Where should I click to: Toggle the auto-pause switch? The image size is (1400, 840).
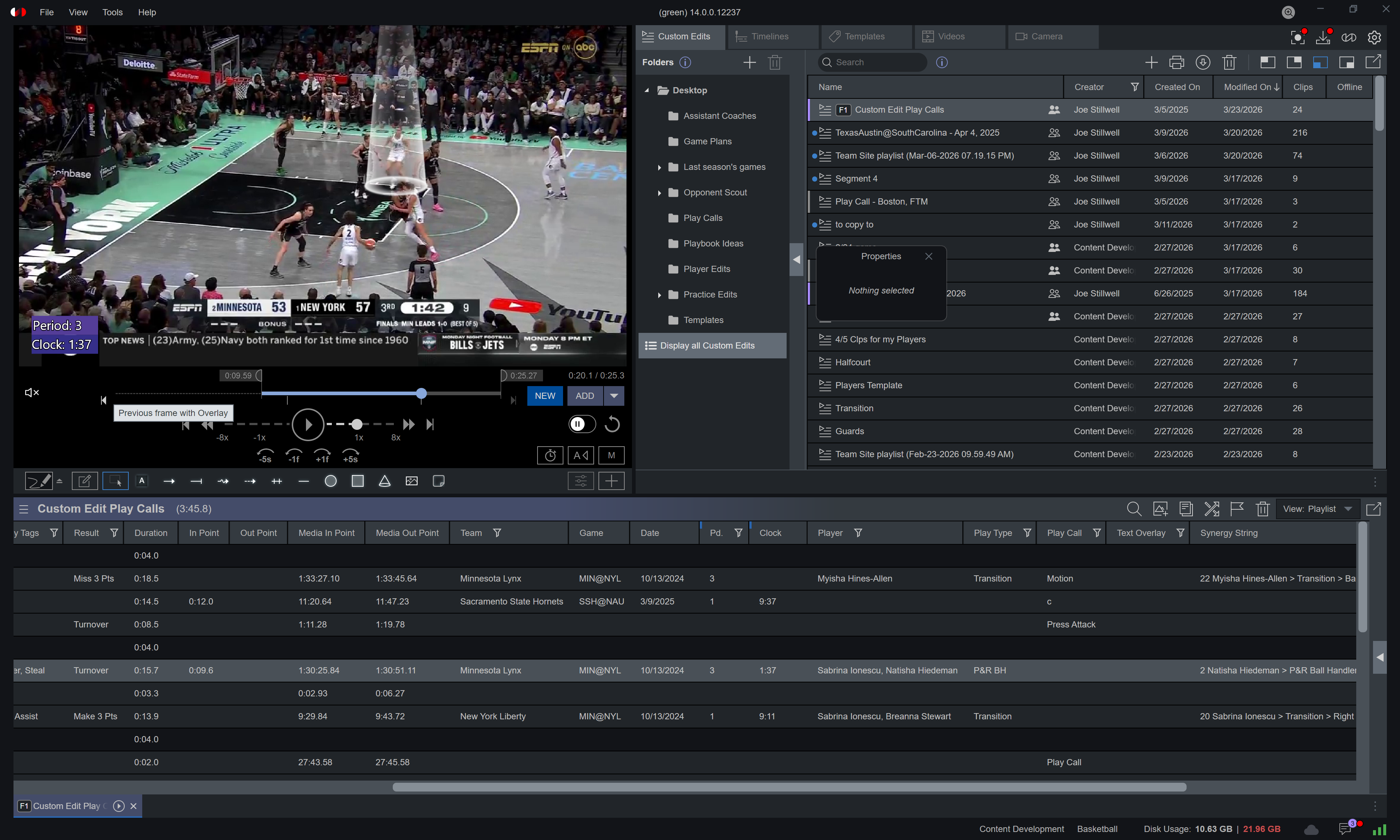(x=582, y=424)
